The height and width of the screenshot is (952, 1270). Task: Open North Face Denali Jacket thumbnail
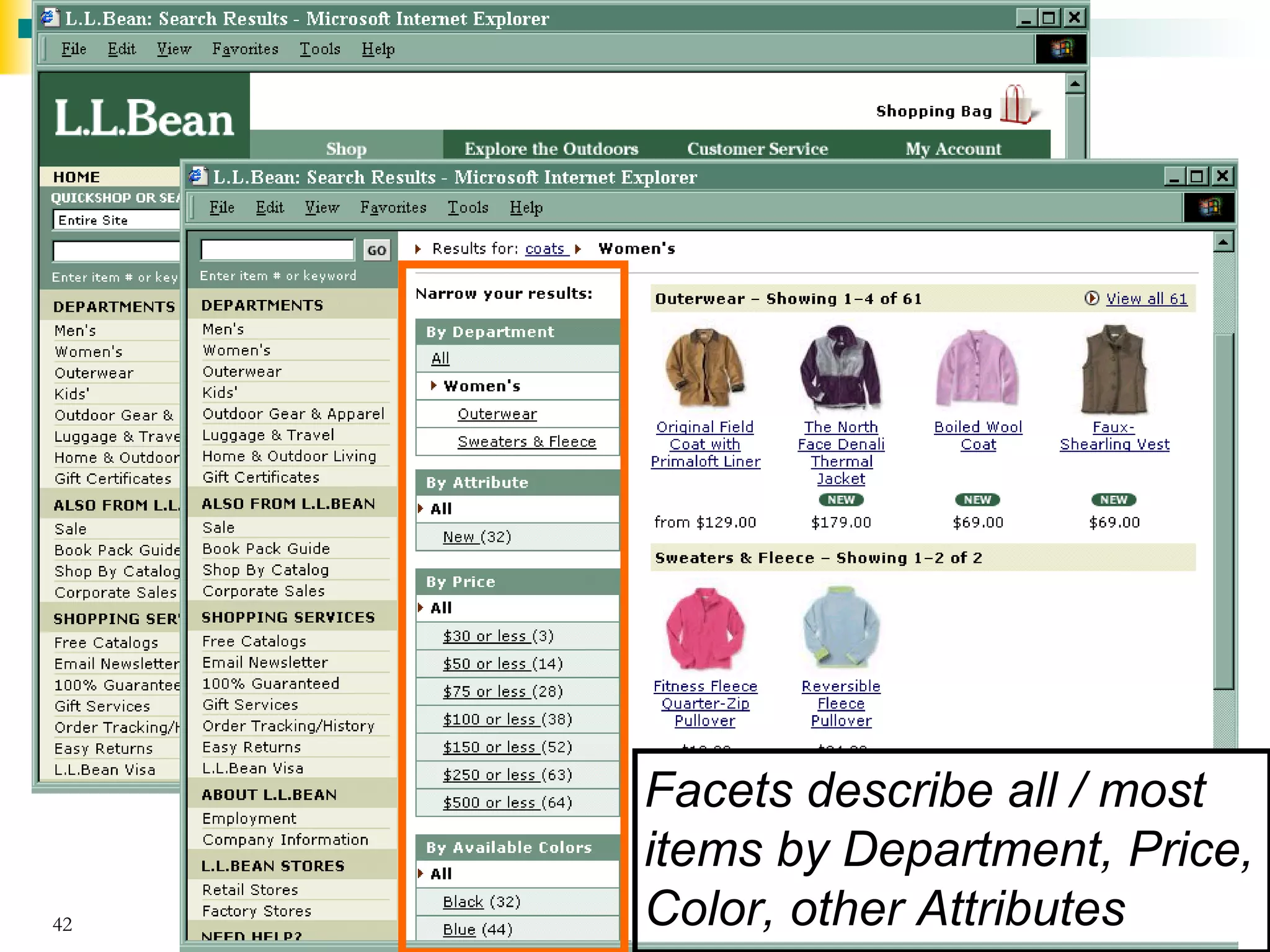click(x=841, y=368)
